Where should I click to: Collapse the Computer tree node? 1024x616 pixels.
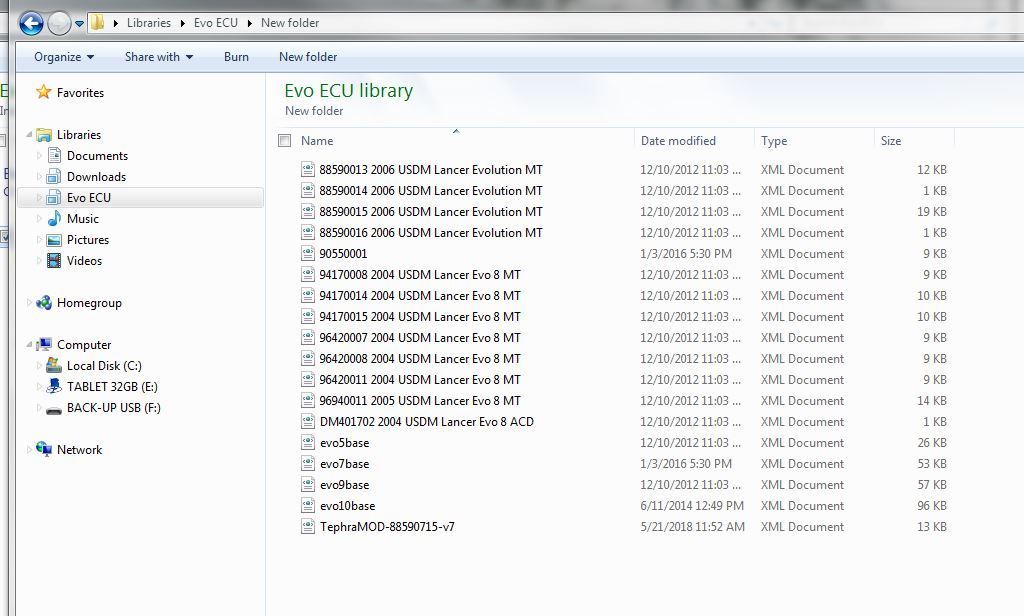(30, 345)
